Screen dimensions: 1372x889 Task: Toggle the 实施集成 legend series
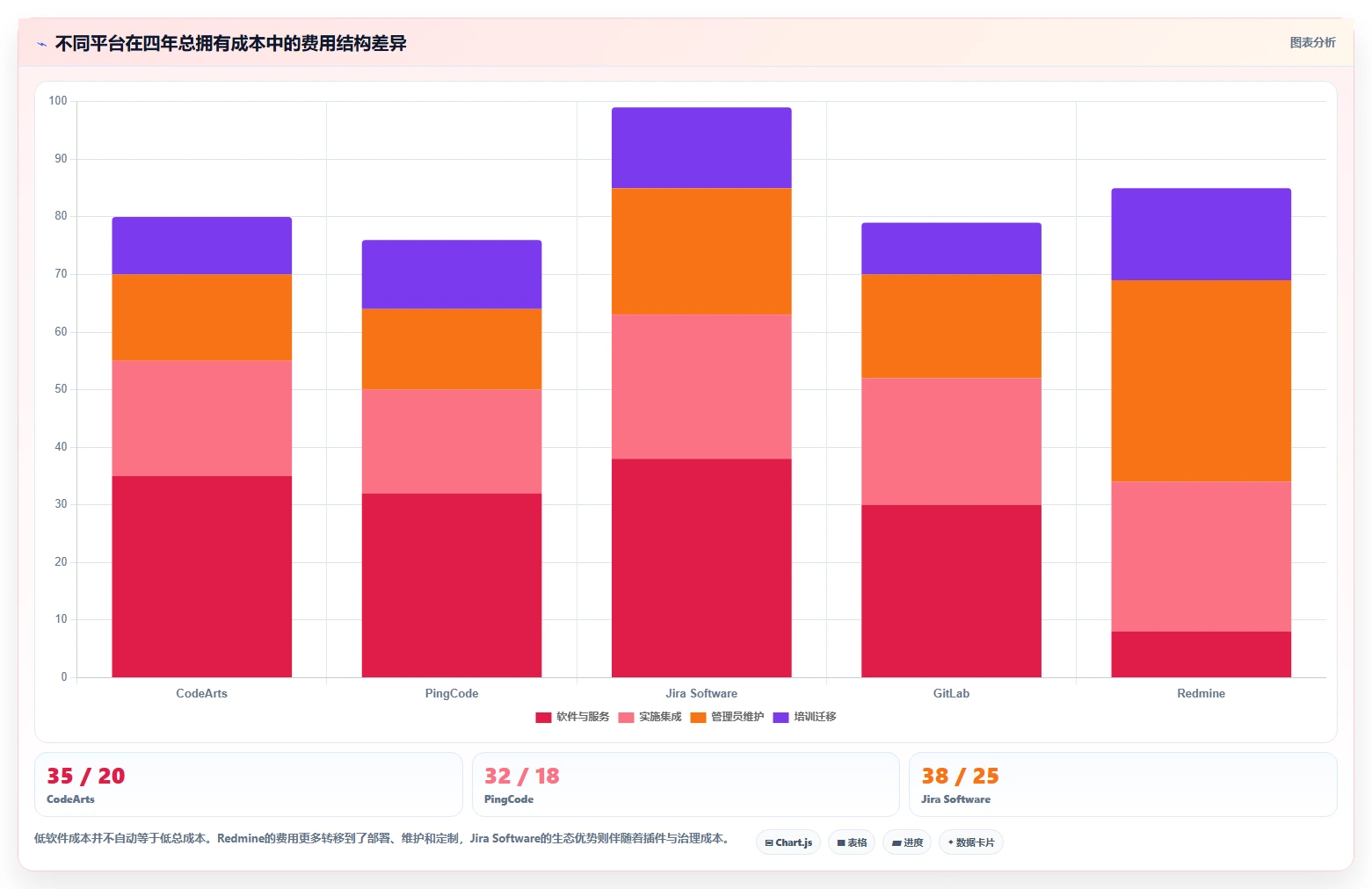click(x=650, y=717)
